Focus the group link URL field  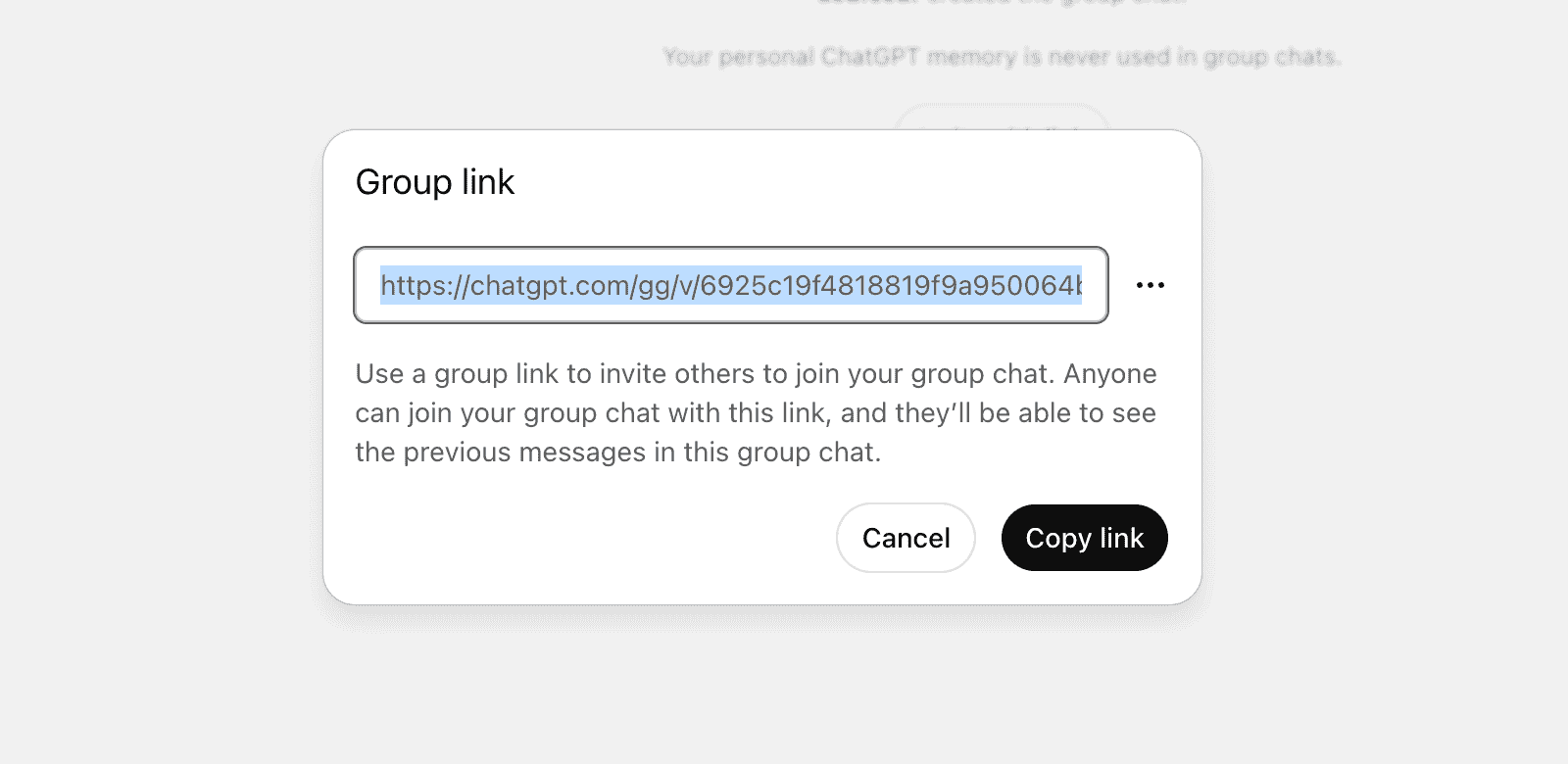tap(730, 285)
